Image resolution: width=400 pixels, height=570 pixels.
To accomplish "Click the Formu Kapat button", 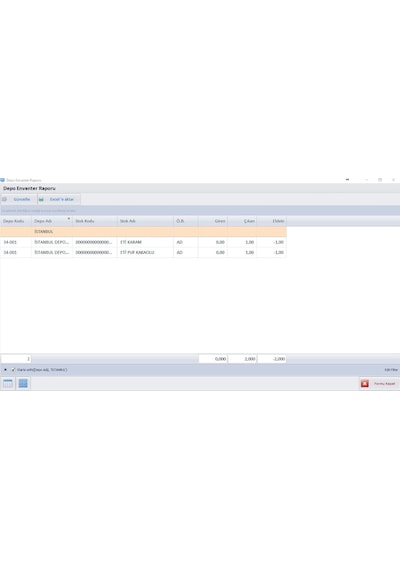I will tap(379, 384).
